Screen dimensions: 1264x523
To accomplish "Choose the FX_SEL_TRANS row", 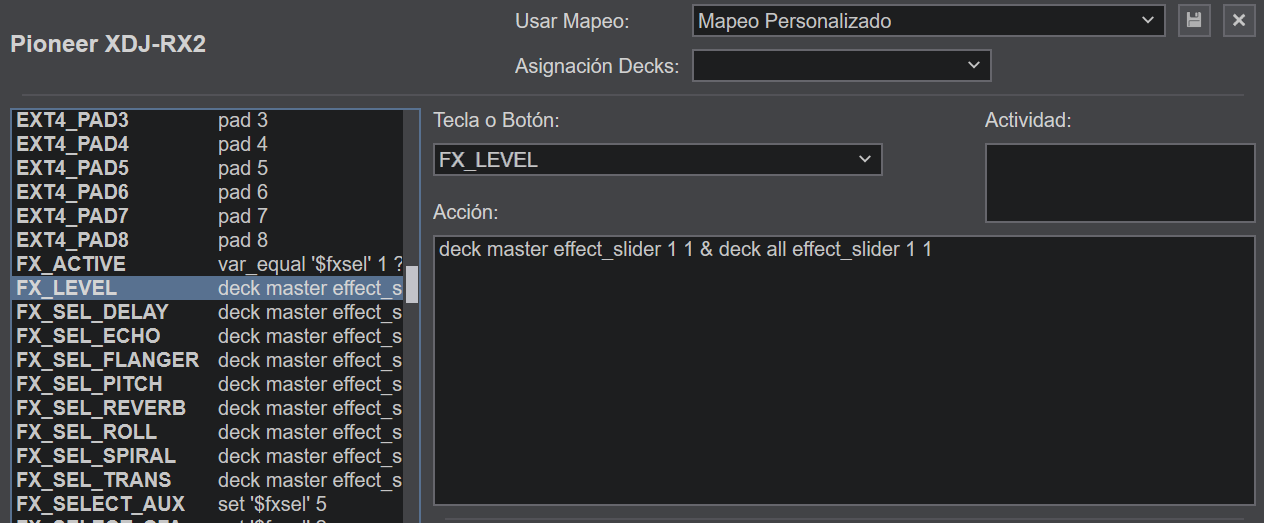I will [210, 480].
